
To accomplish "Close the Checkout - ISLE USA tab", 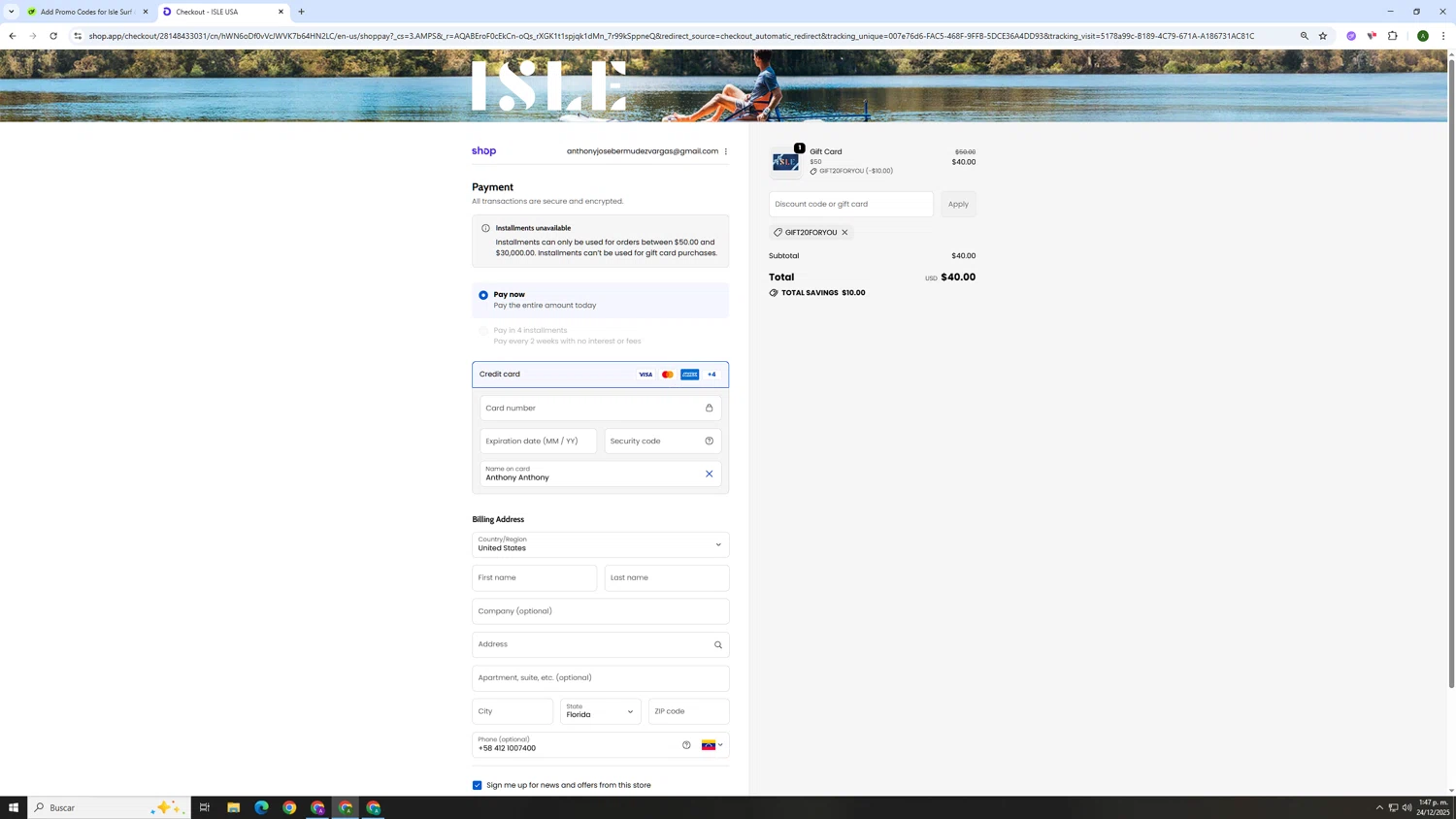I will [281, 12].
